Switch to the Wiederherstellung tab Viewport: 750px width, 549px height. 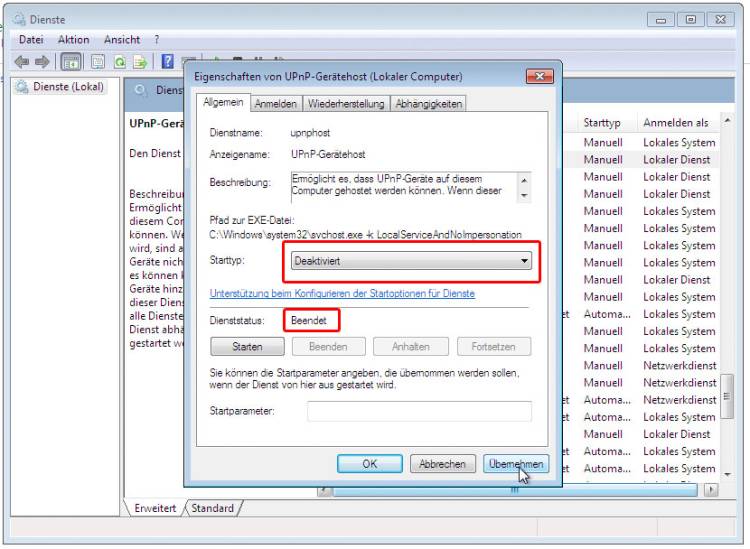pos(347,103)
